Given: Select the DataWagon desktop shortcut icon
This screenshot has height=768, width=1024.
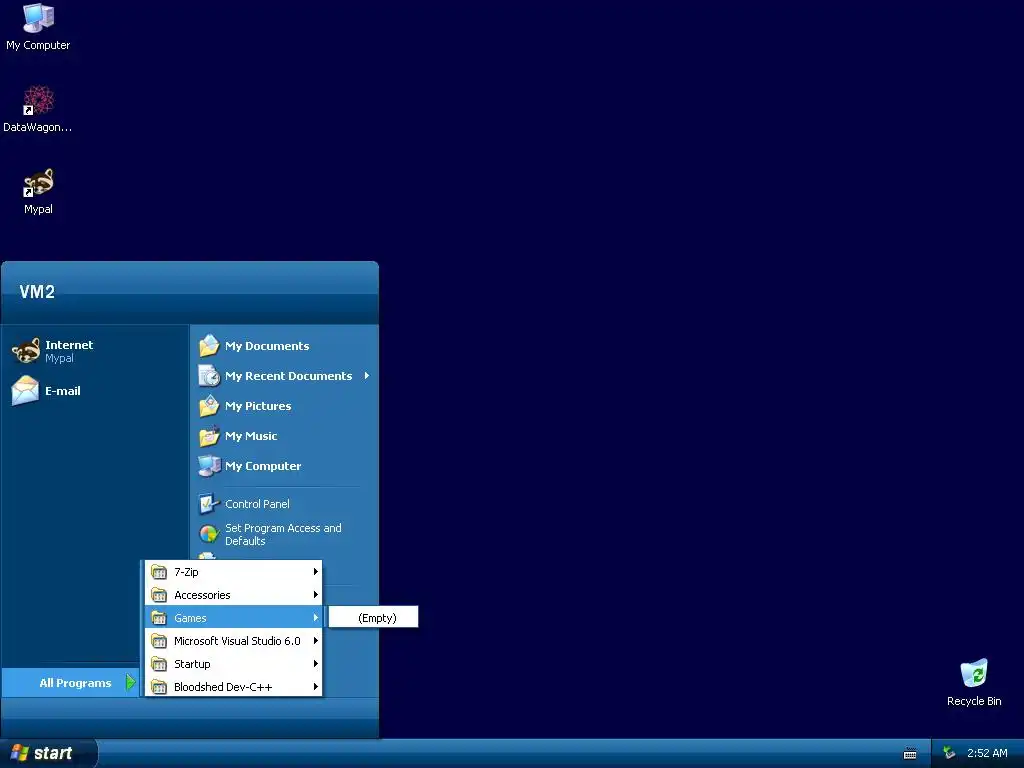Looking at the screenshot, I should (38, 101).
